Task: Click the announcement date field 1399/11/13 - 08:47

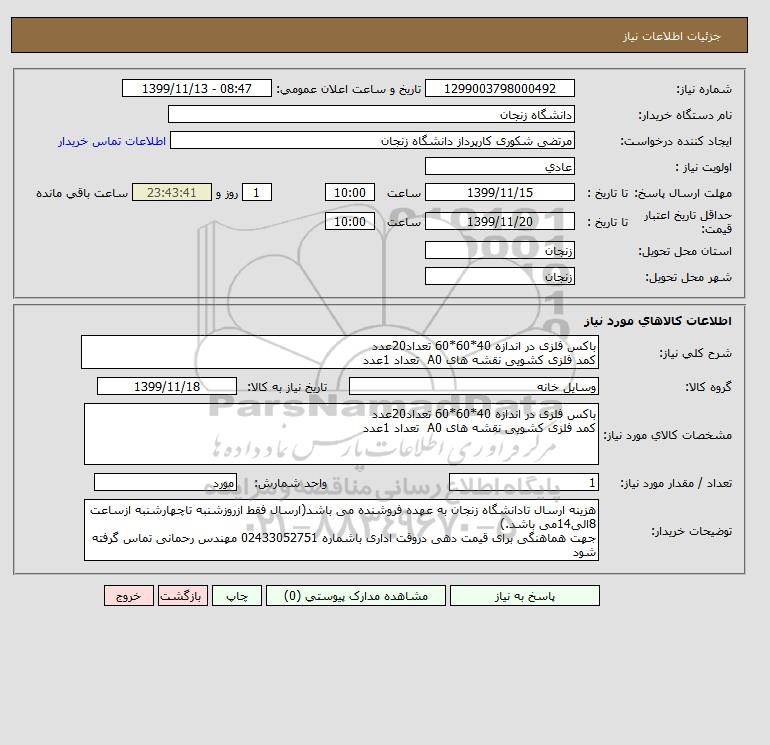Action: click(x=196, y=88)
